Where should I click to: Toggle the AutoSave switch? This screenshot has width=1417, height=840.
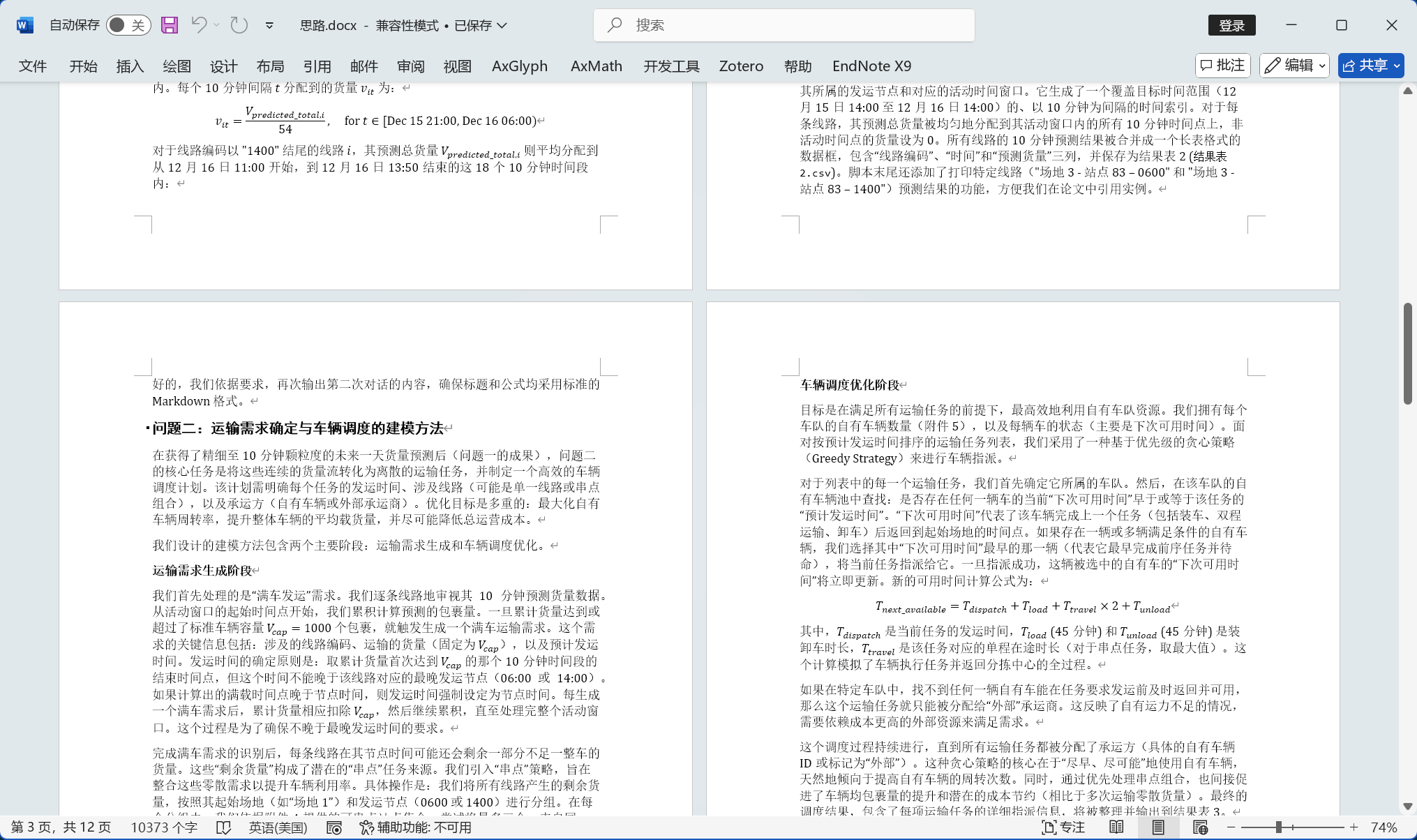coord(128,25)
